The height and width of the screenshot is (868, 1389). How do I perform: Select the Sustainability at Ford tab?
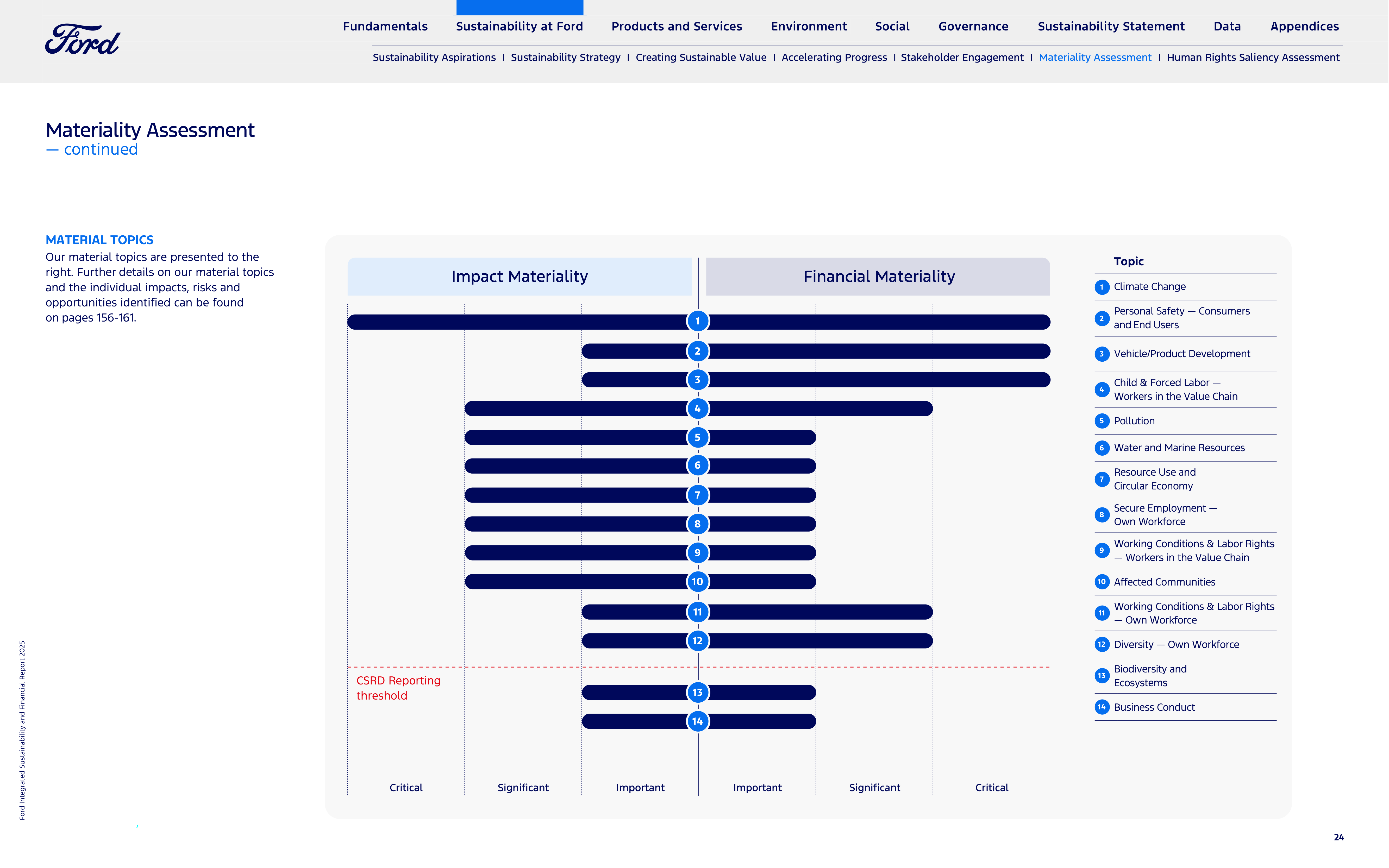[520, 26]
